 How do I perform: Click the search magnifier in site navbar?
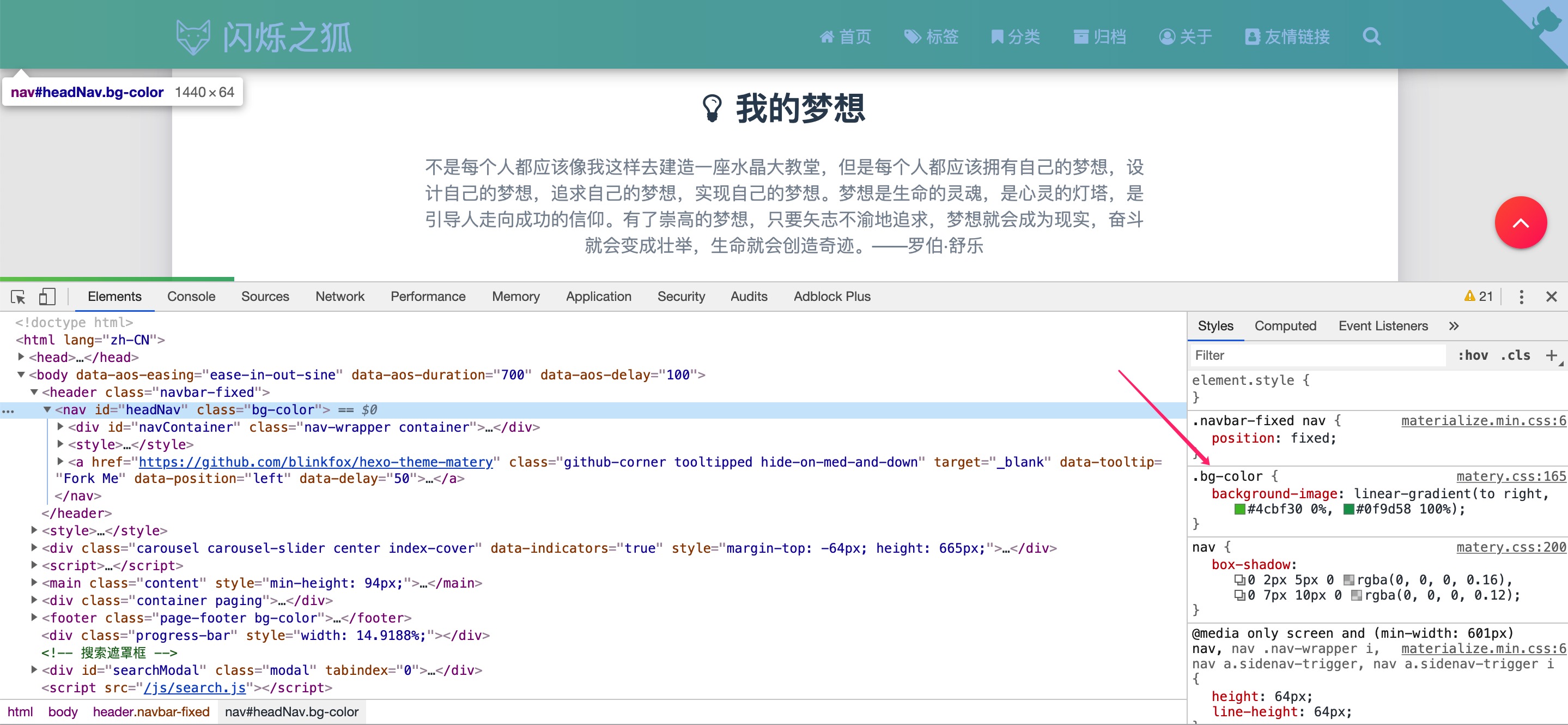coord(1371,37)
